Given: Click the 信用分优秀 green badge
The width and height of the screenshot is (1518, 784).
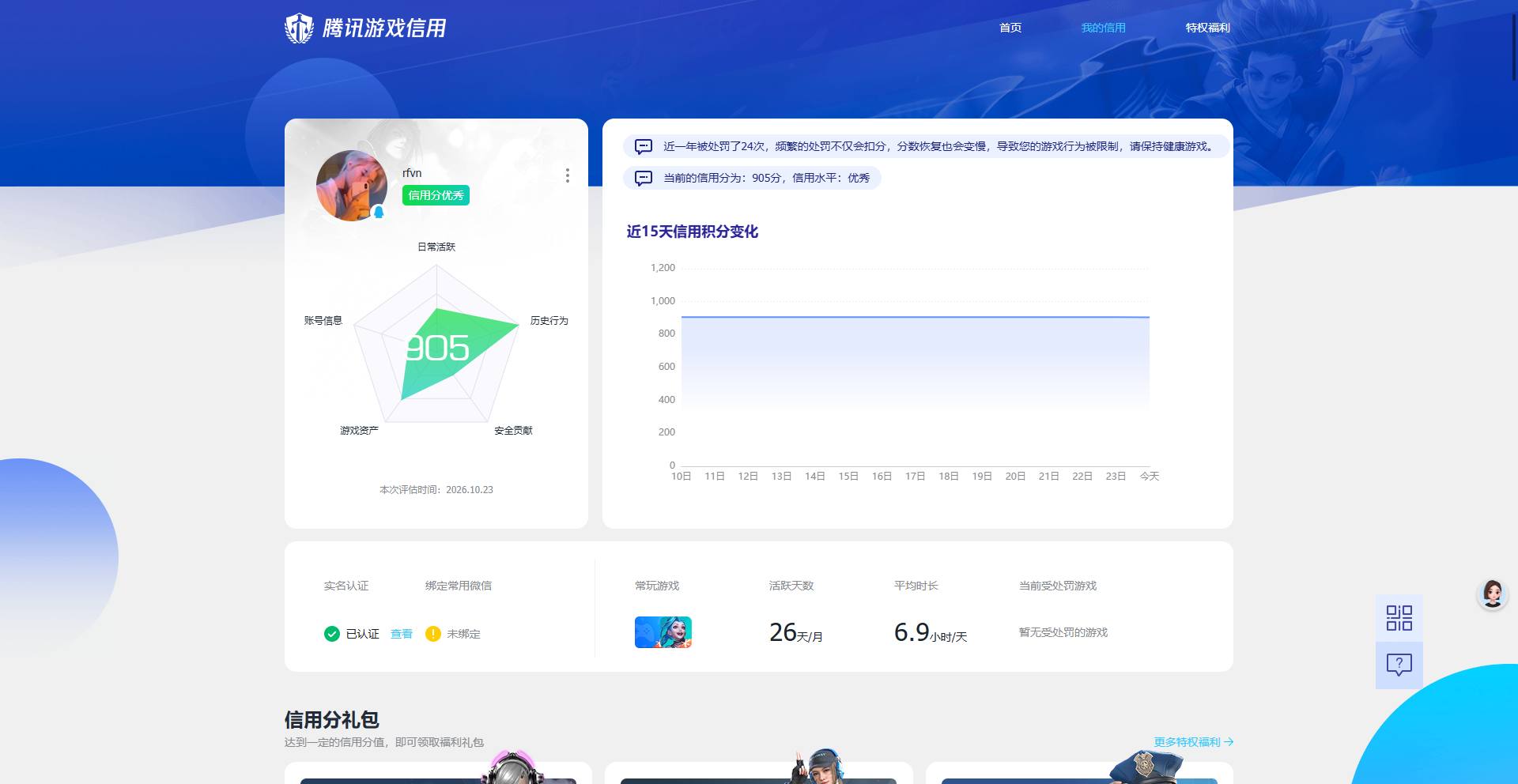Looking at the screenshot, I should 436,195.
